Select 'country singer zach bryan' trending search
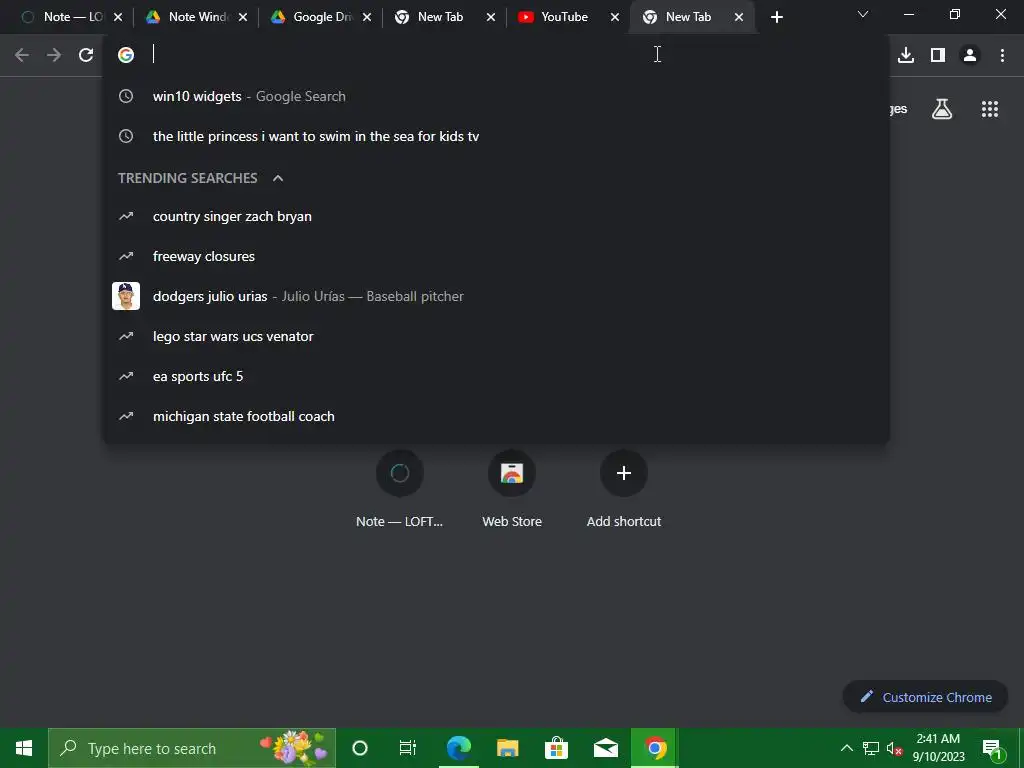This screenshot has width=1024, height=768. [x=496, y=217]
